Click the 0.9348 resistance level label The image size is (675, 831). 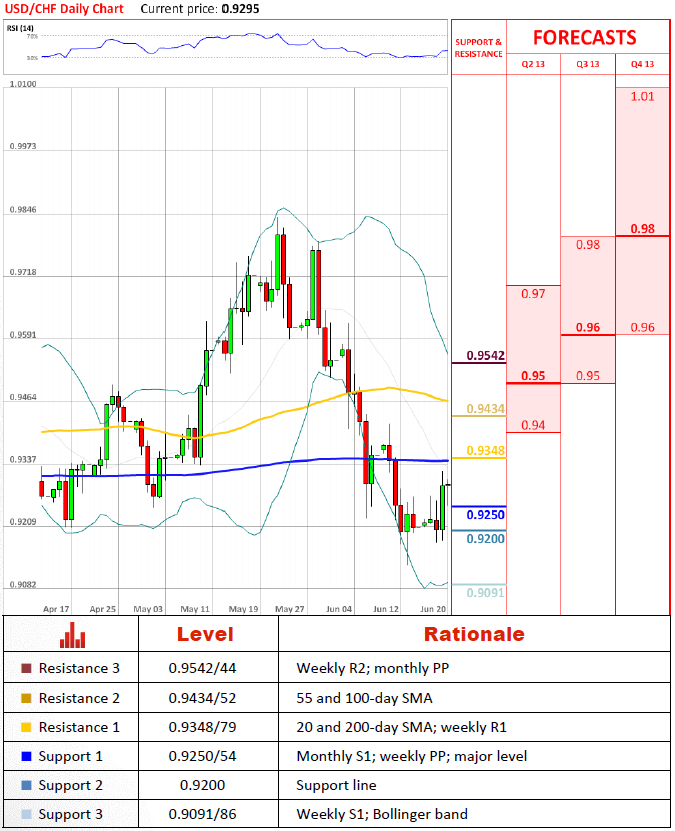[485, 450]
